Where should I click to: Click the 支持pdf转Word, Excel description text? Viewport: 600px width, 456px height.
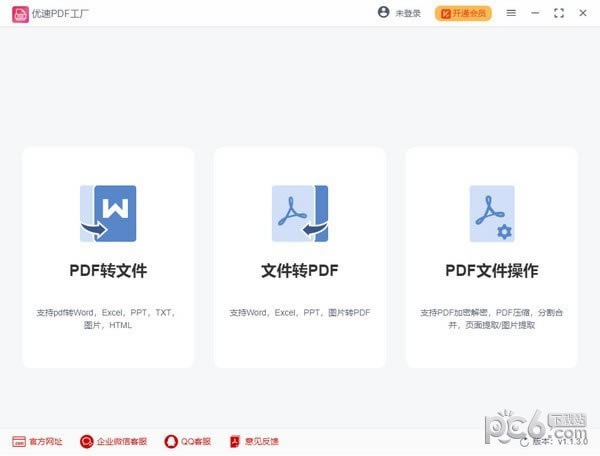[x=108, y=319]
